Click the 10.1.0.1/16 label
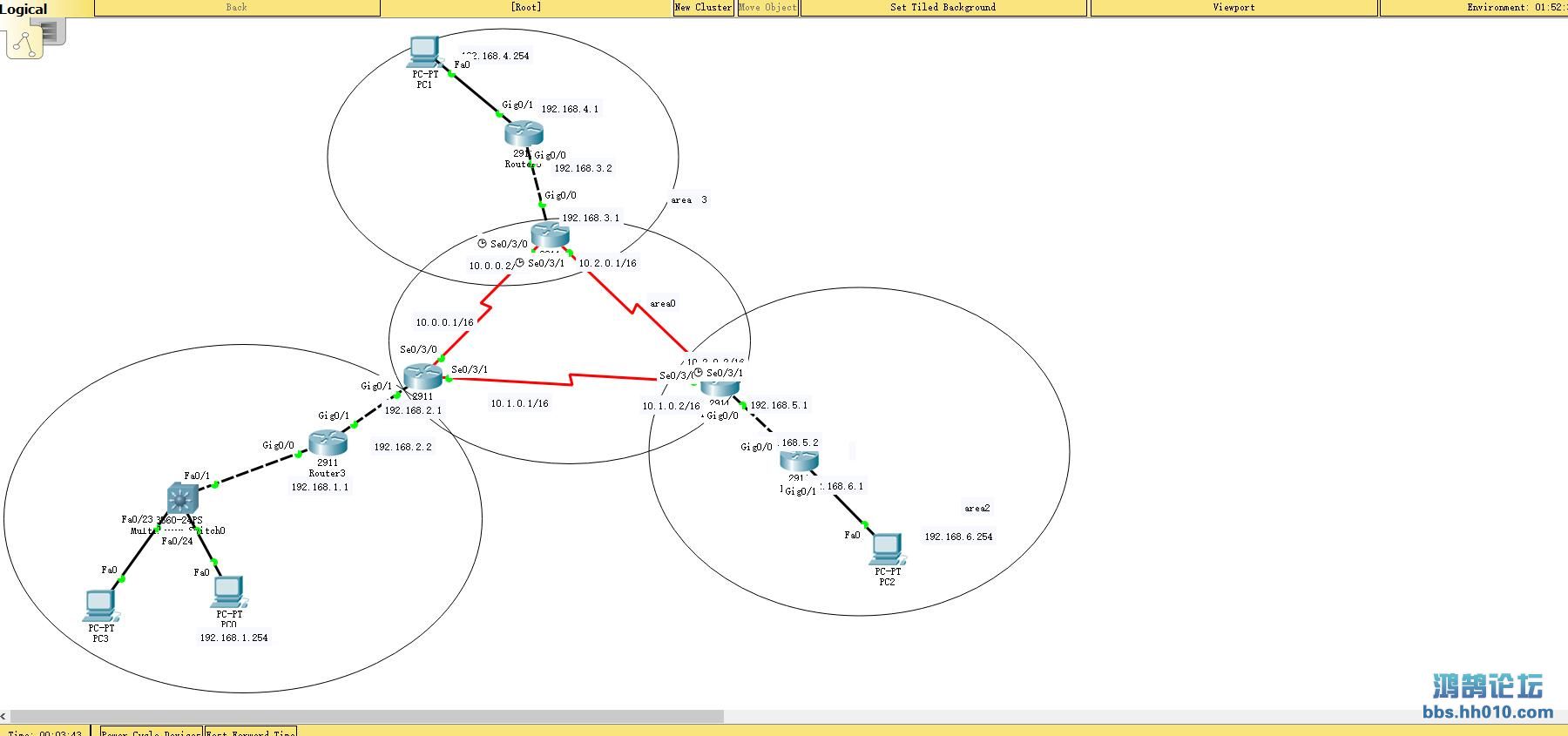The width and height of the screenshot is (1568, 736). click(x=519, y=403)
